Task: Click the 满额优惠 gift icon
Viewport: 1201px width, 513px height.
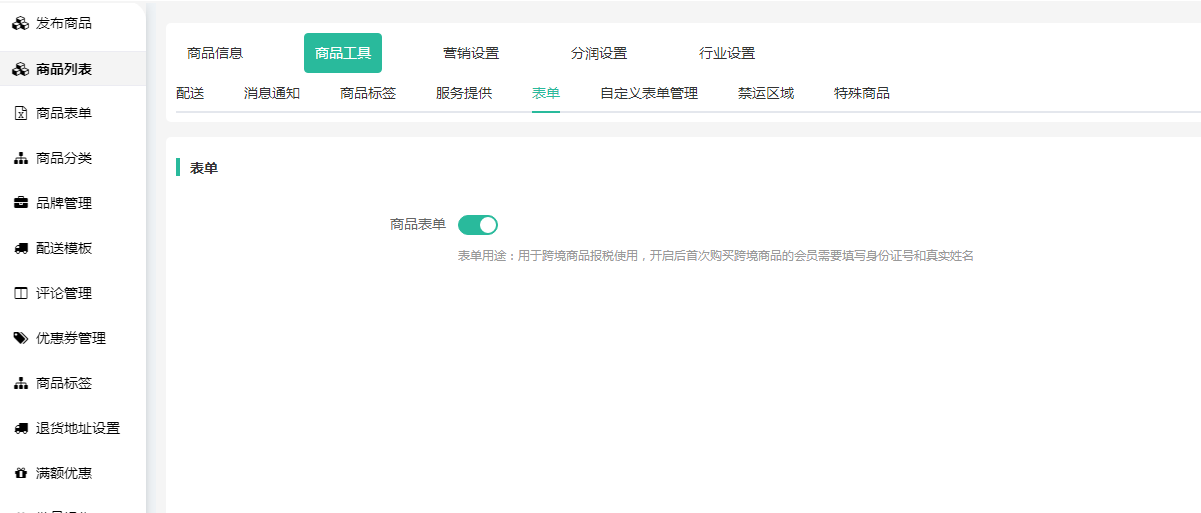Action: point(20,474)
